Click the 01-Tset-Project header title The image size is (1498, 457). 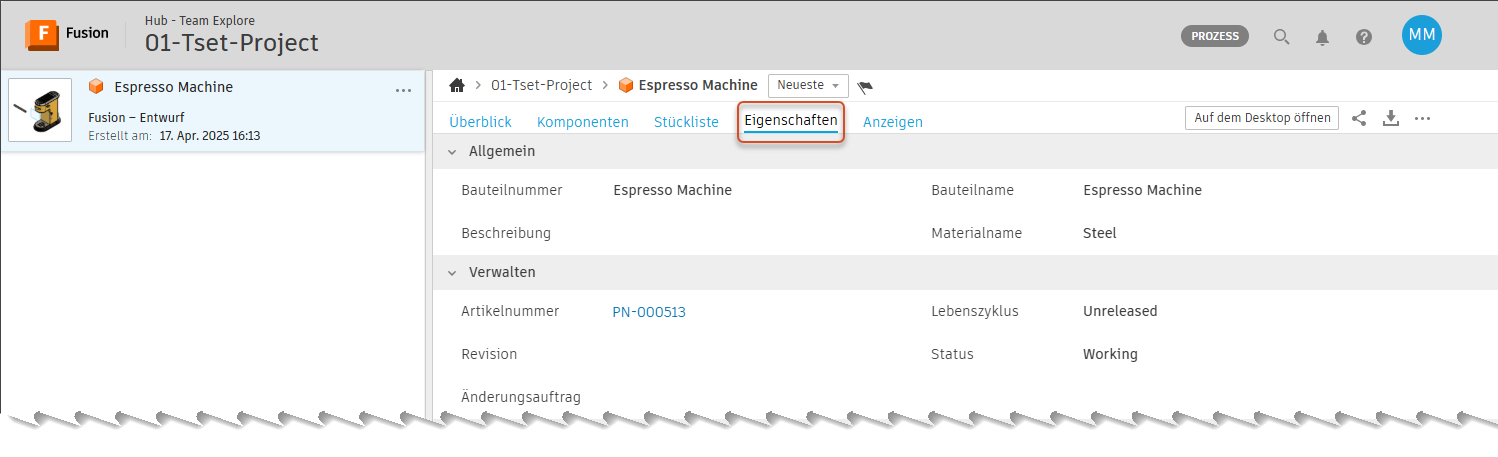coord(232,43)
